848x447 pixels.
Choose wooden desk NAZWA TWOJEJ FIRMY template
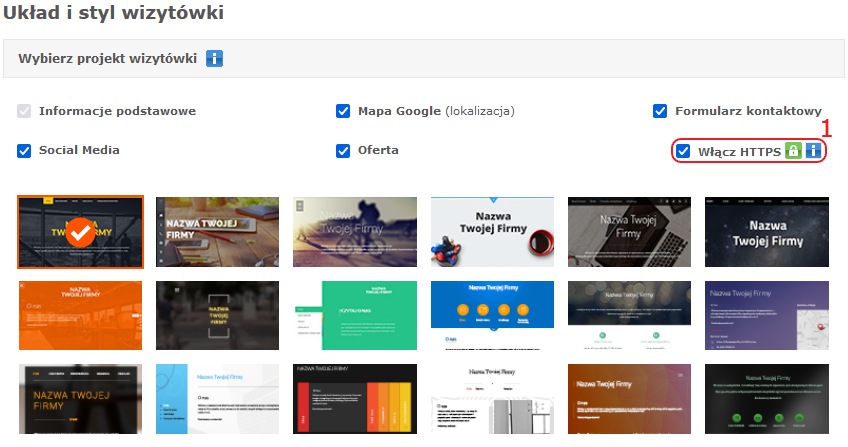click(x=217, y=232)
